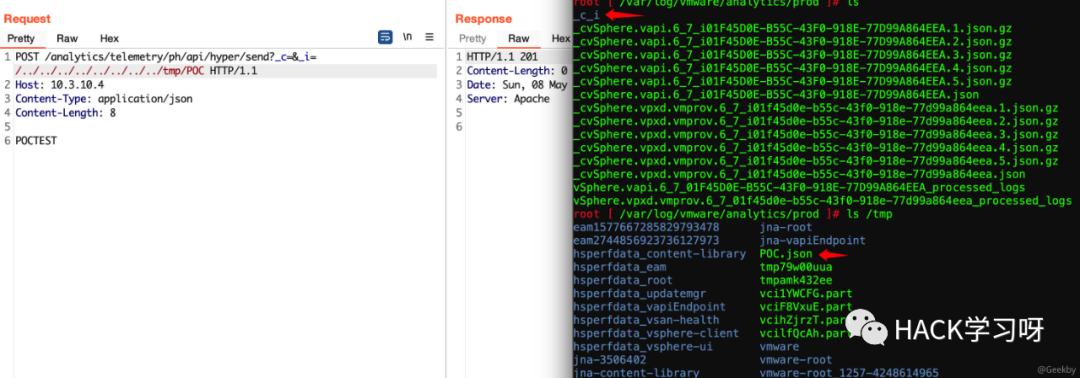Click _cvSphere.vapi file ending 864EEA.json
1080x378 pixels.
[776, 94]
